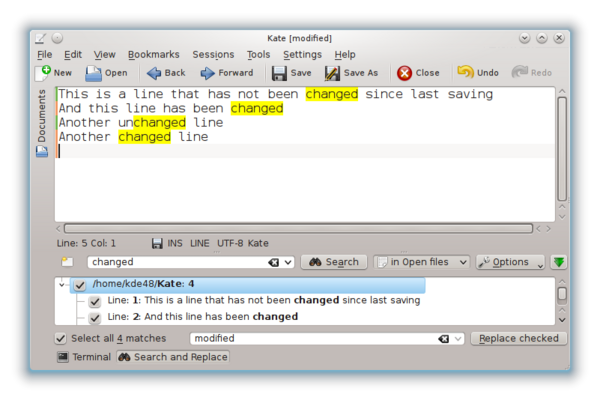Uncheck the Line 2 match checkbox

click(x=95, y=318)
